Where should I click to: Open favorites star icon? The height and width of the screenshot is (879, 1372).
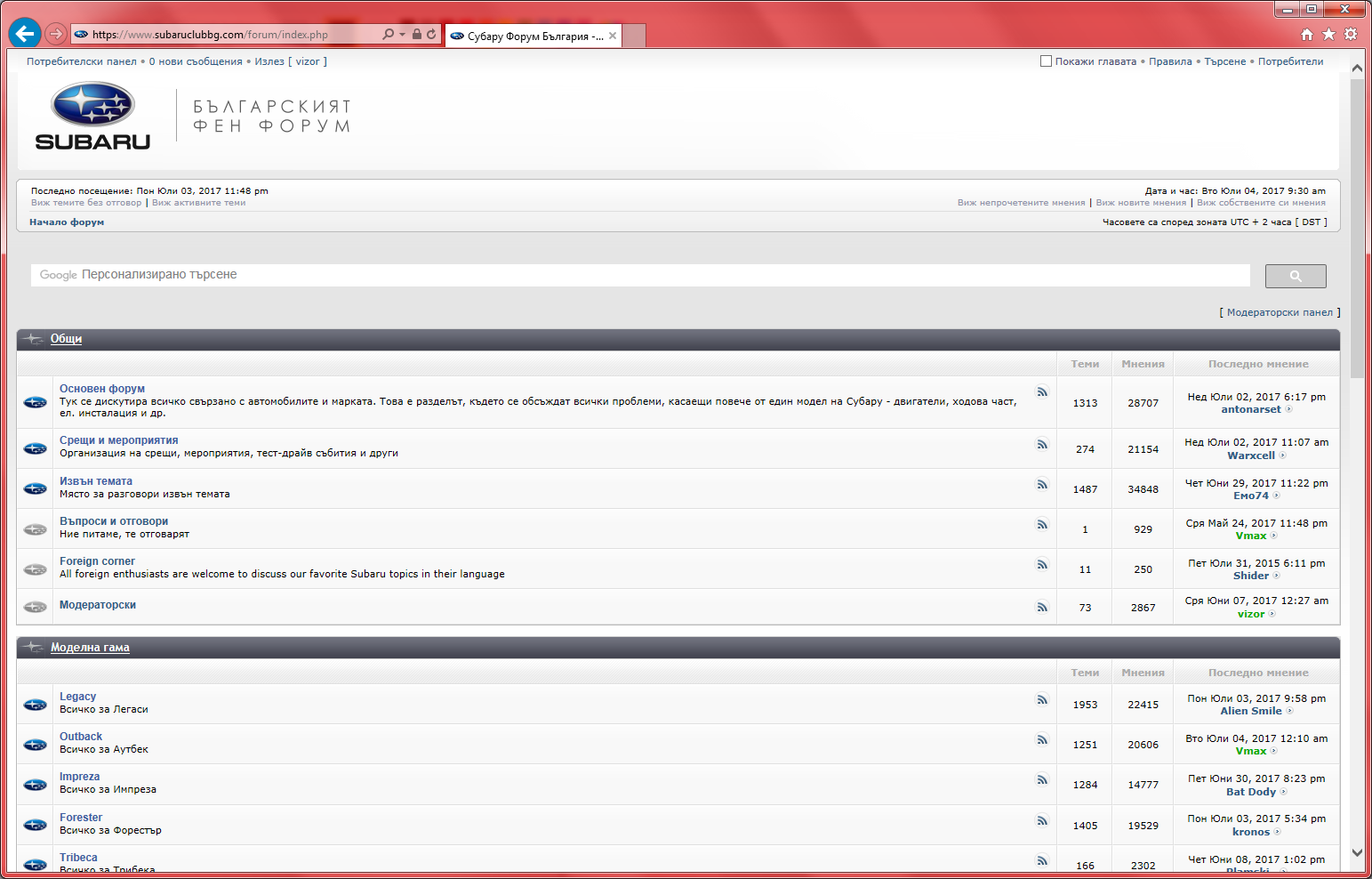(x=1328, y=34)
